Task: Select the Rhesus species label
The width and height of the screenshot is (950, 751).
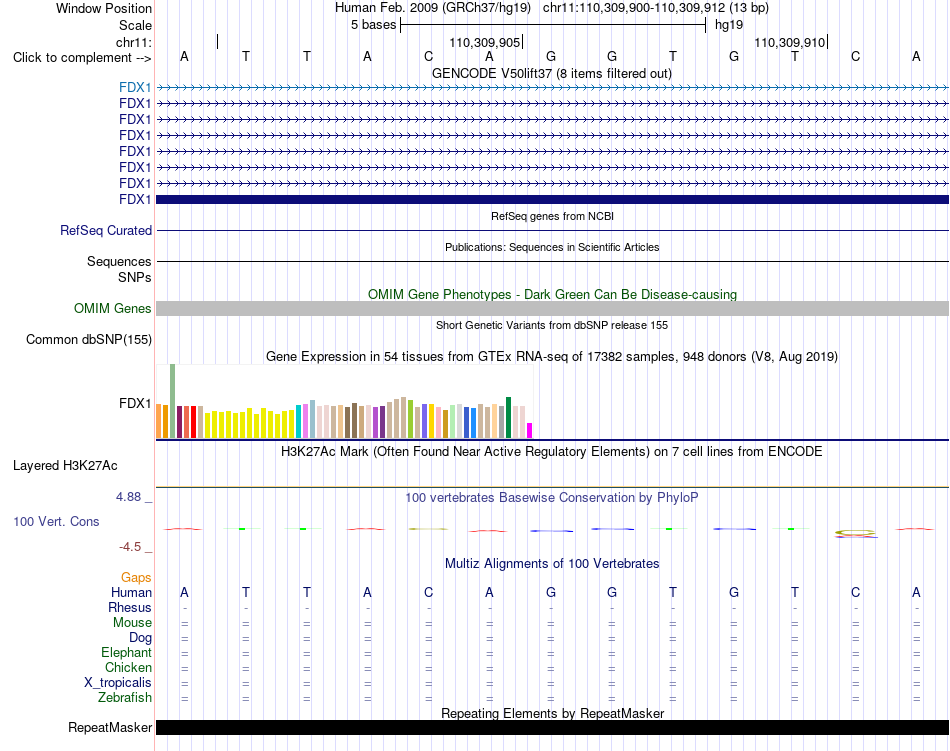Action: pos(130,607)
